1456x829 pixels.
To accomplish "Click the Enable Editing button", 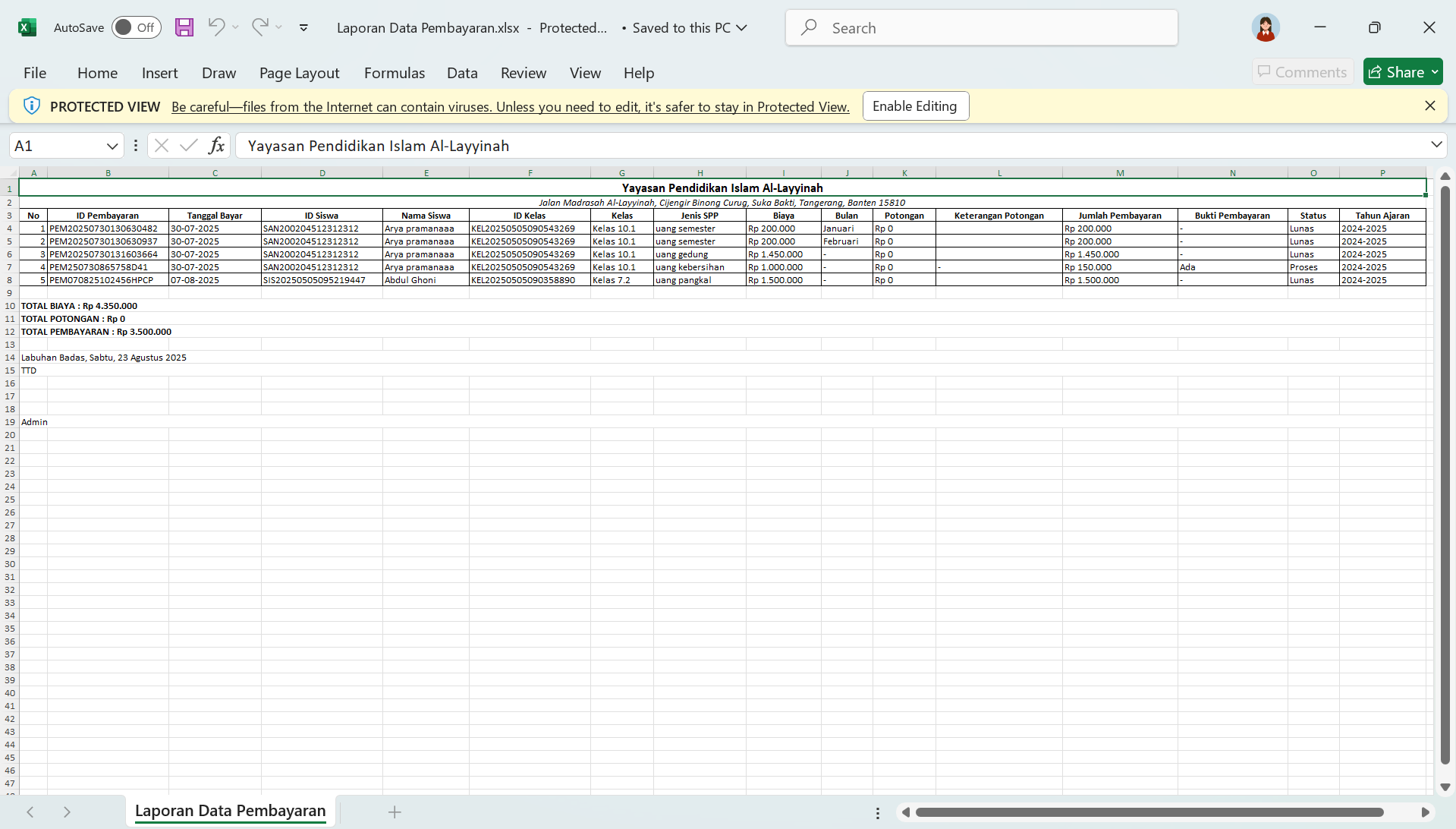I will tap(915, 106).
